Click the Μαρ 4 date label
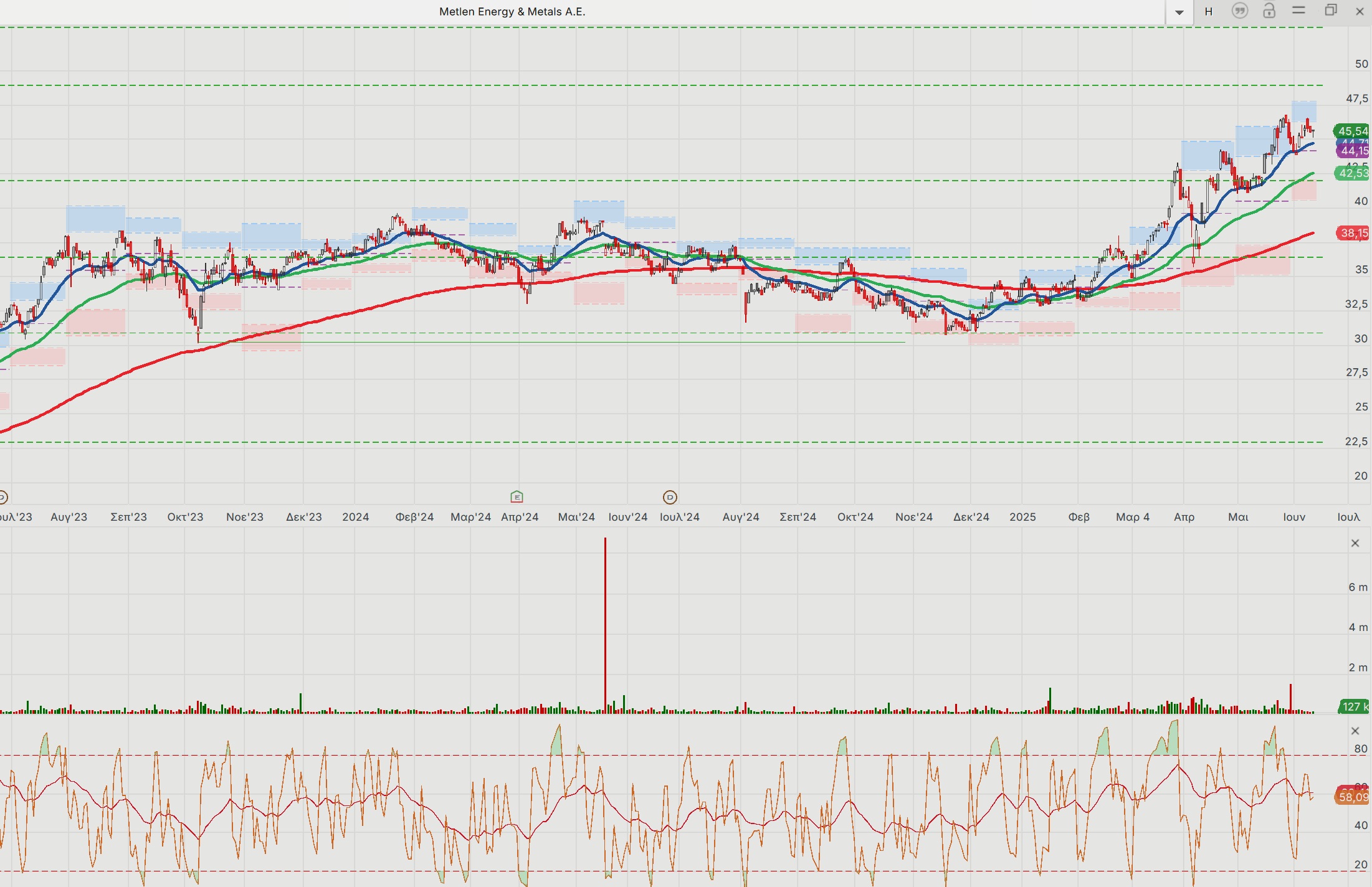Viewport: 1372px width, 887px height. point(1133,517)
